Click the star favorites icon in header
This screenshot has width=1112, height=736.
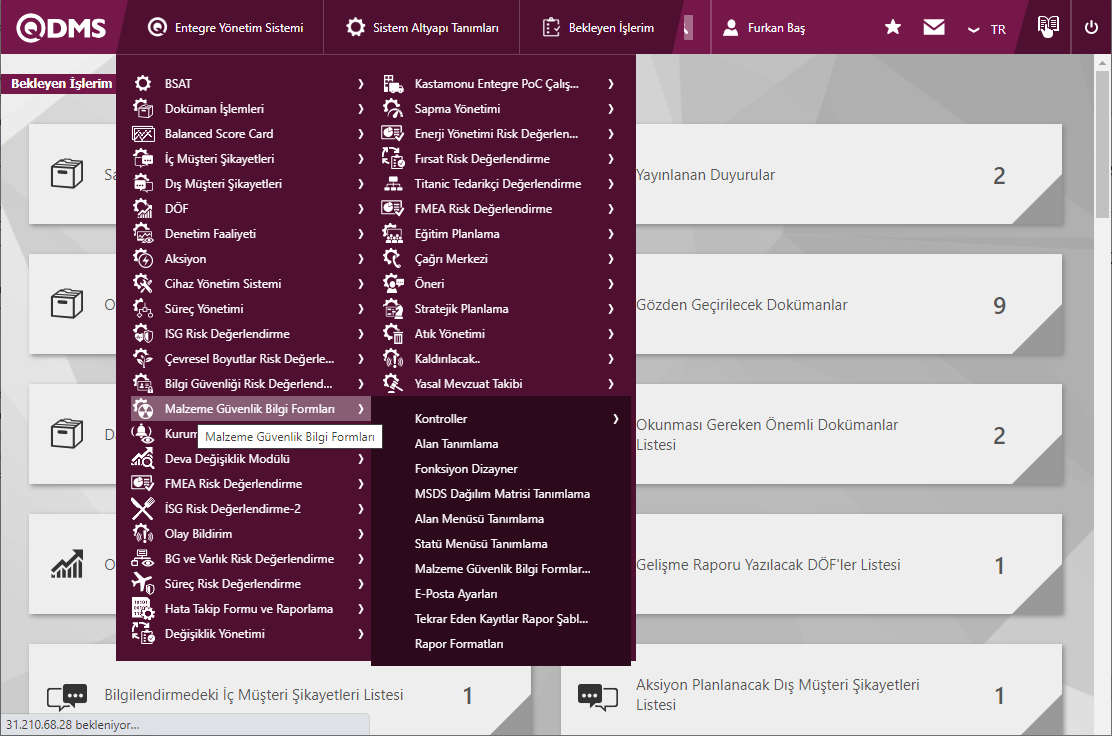pos(893,28)
